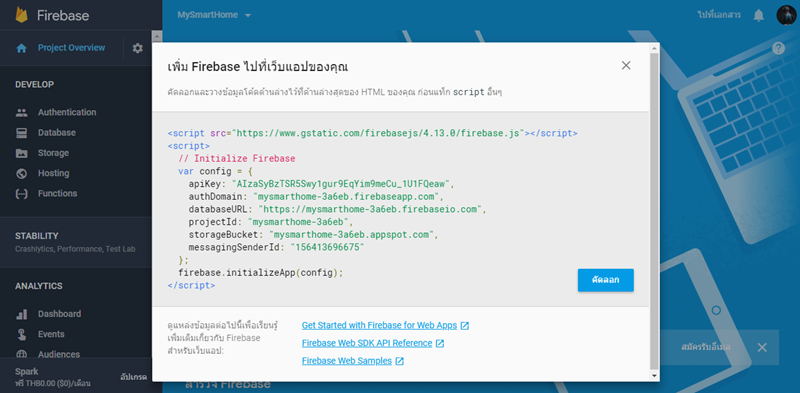800x393 pixels.
Task: Click the blue คัดลอก copy button
Action: point(606,280)
